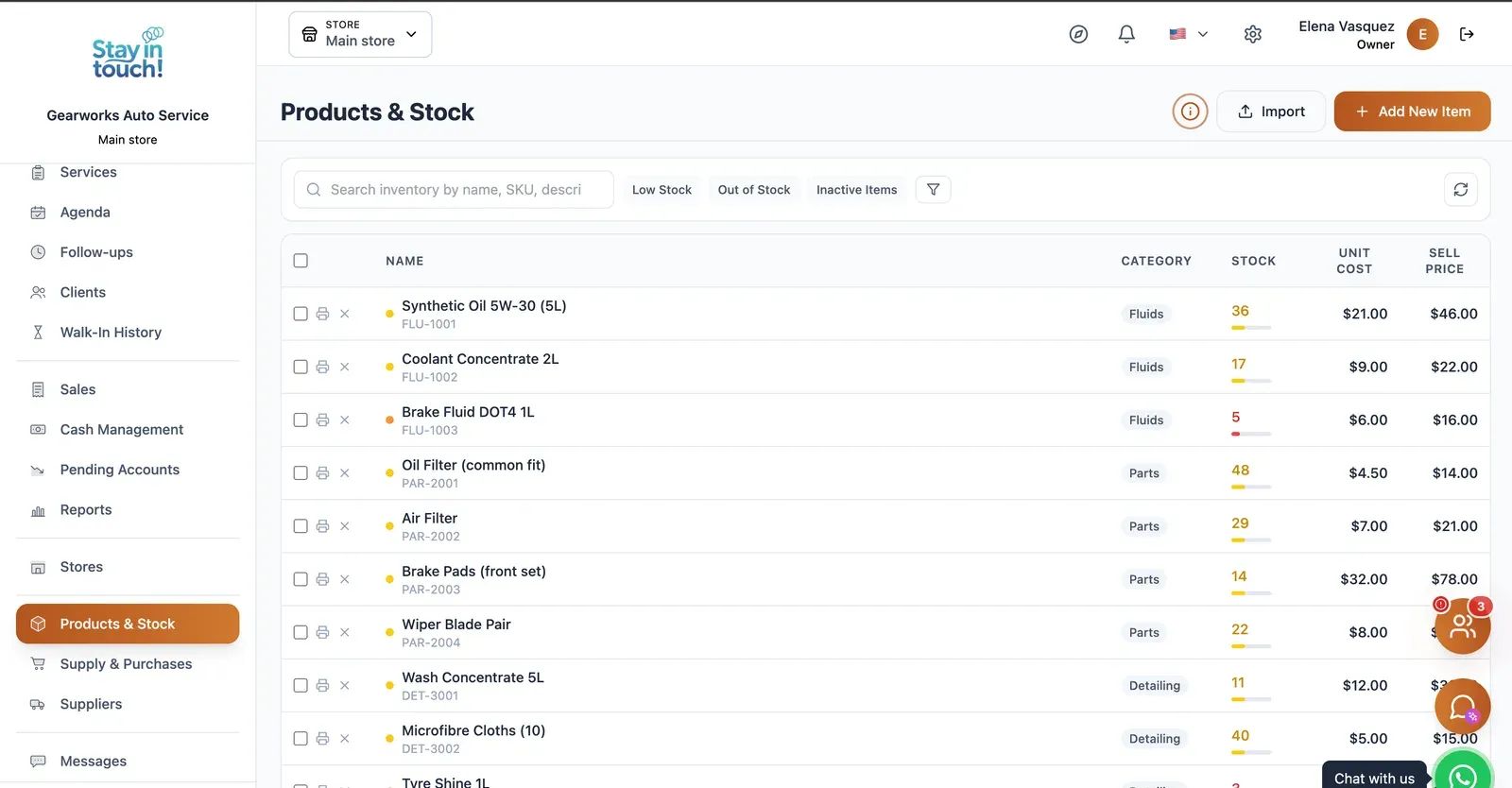Open the notifications bell
The width and height of the screenshot is (1512, 788).
point(1126,34)
